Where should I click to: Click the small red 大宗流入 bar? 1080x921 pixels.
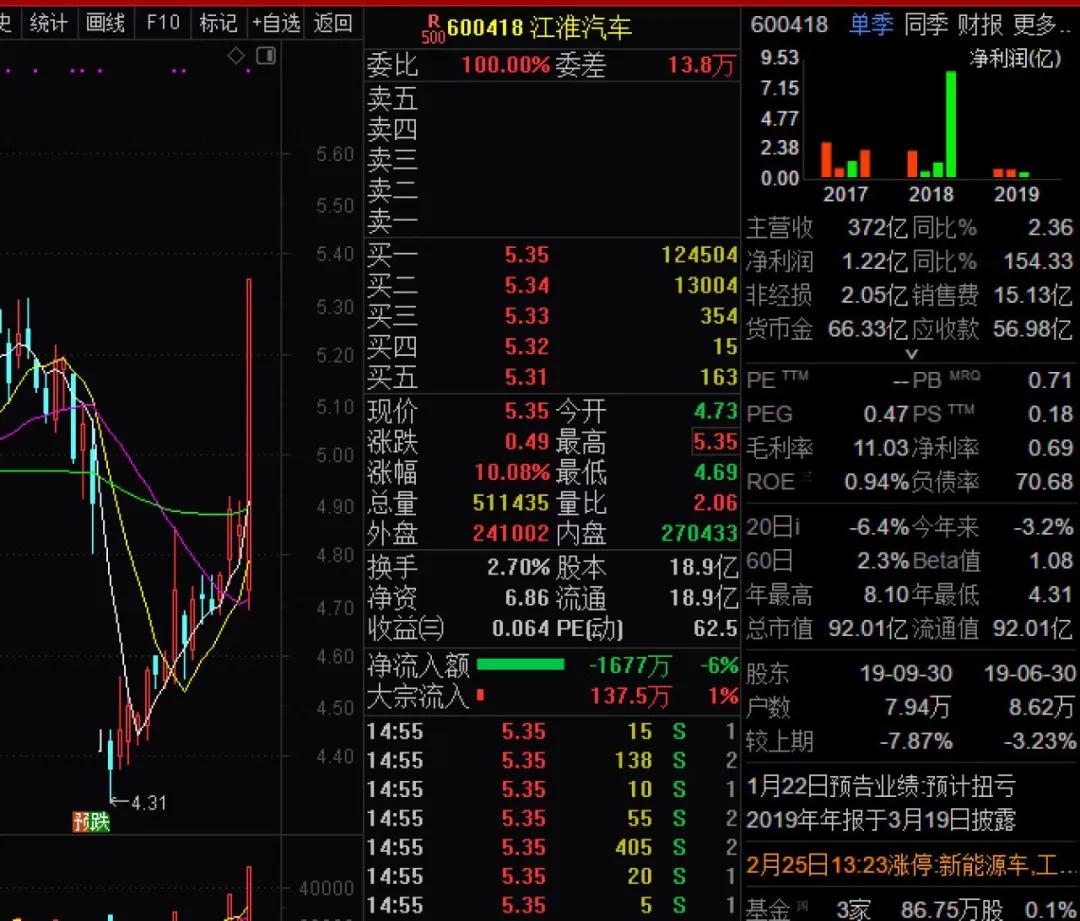click(480, 695)
